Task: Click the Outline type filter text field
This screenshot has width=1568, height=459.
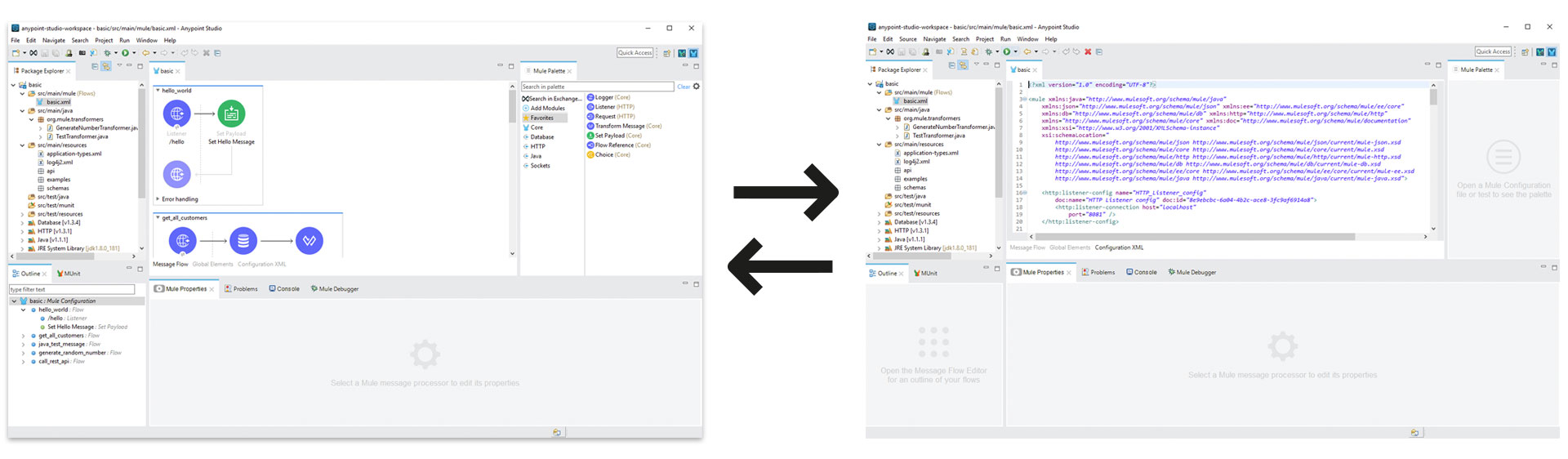Action: coord(72,289)
